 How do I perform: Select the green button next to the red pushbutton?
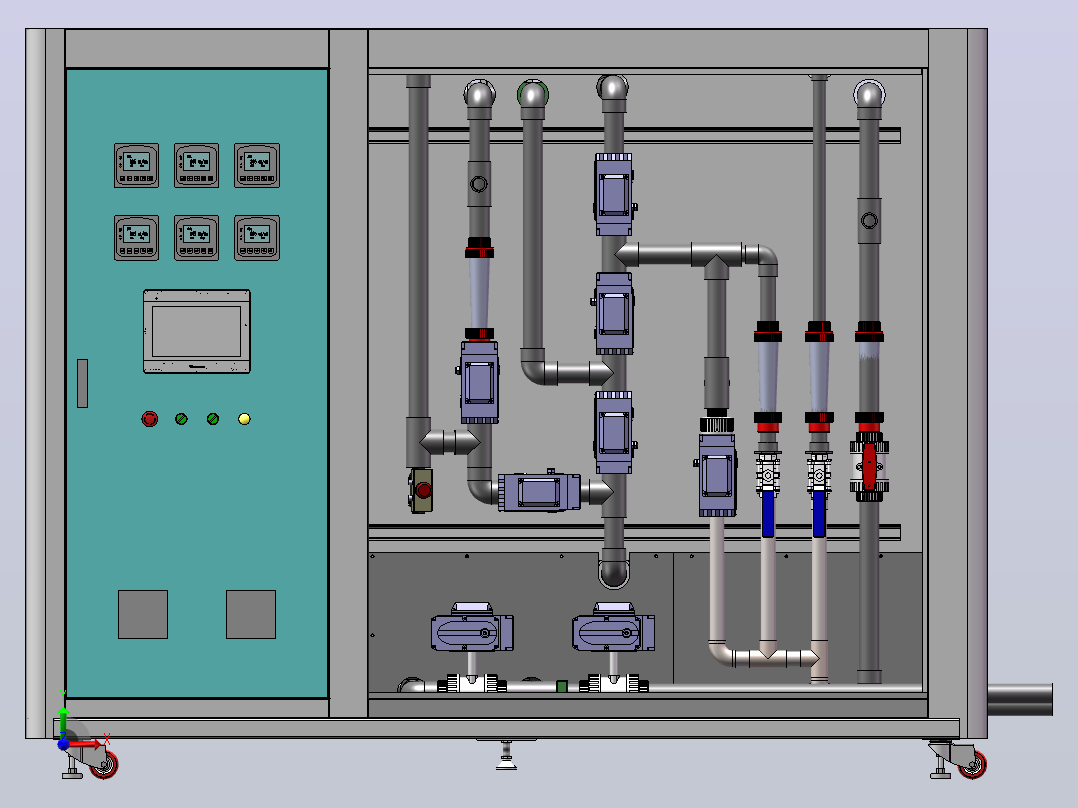point(182,419)
